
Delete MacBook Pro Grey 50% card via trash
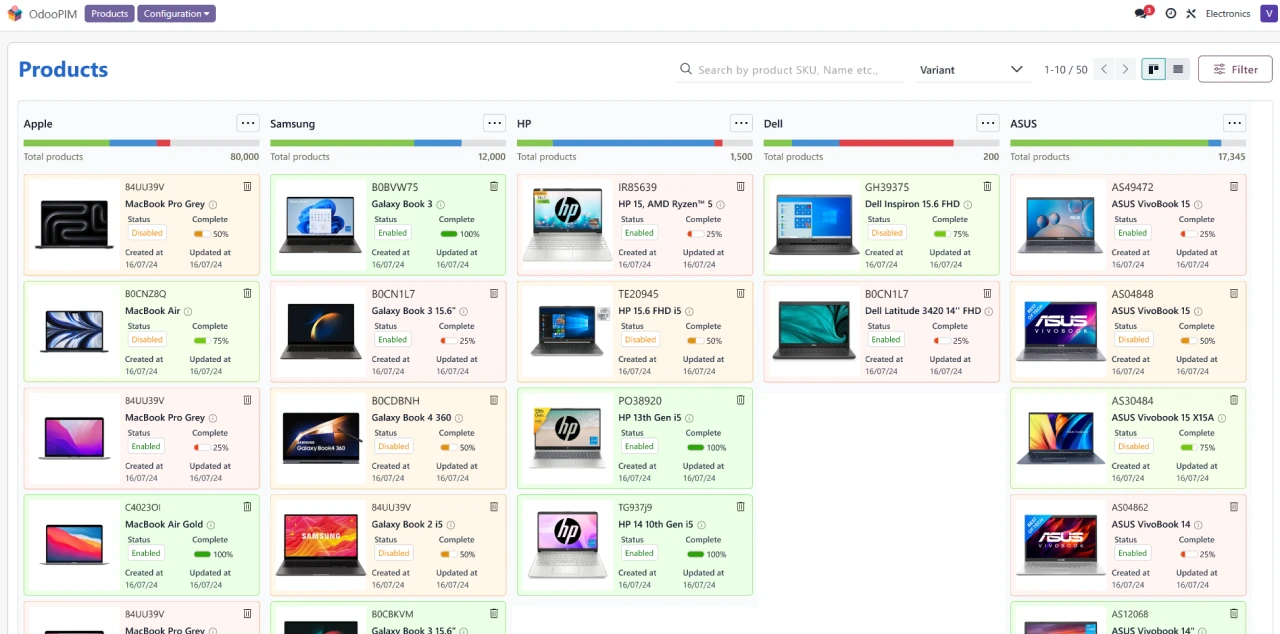(x=247, y=187)
